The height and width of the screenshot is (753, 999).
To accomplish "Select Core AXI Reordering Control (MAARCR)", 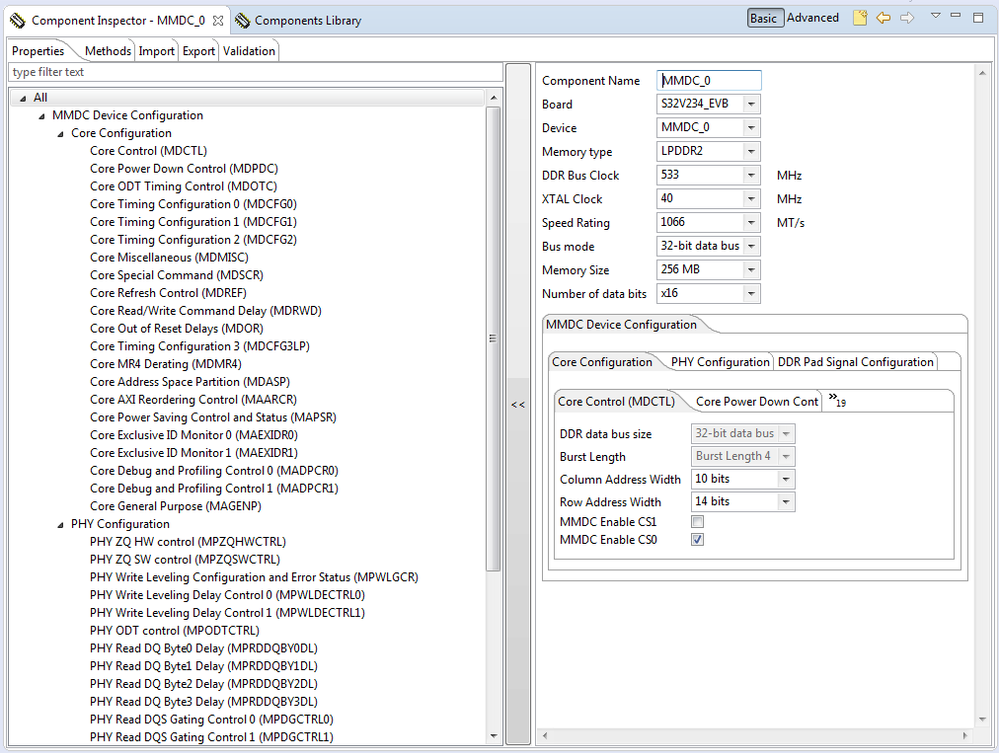I will coord(193,399).
